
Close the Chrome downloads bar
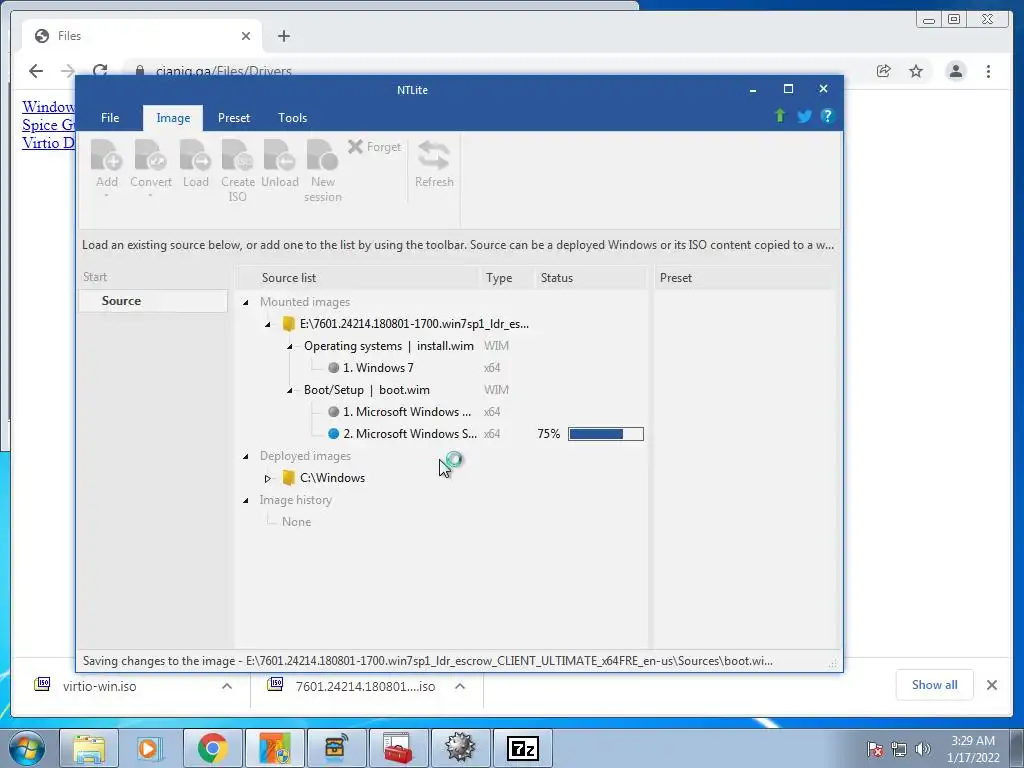[991, 685]
